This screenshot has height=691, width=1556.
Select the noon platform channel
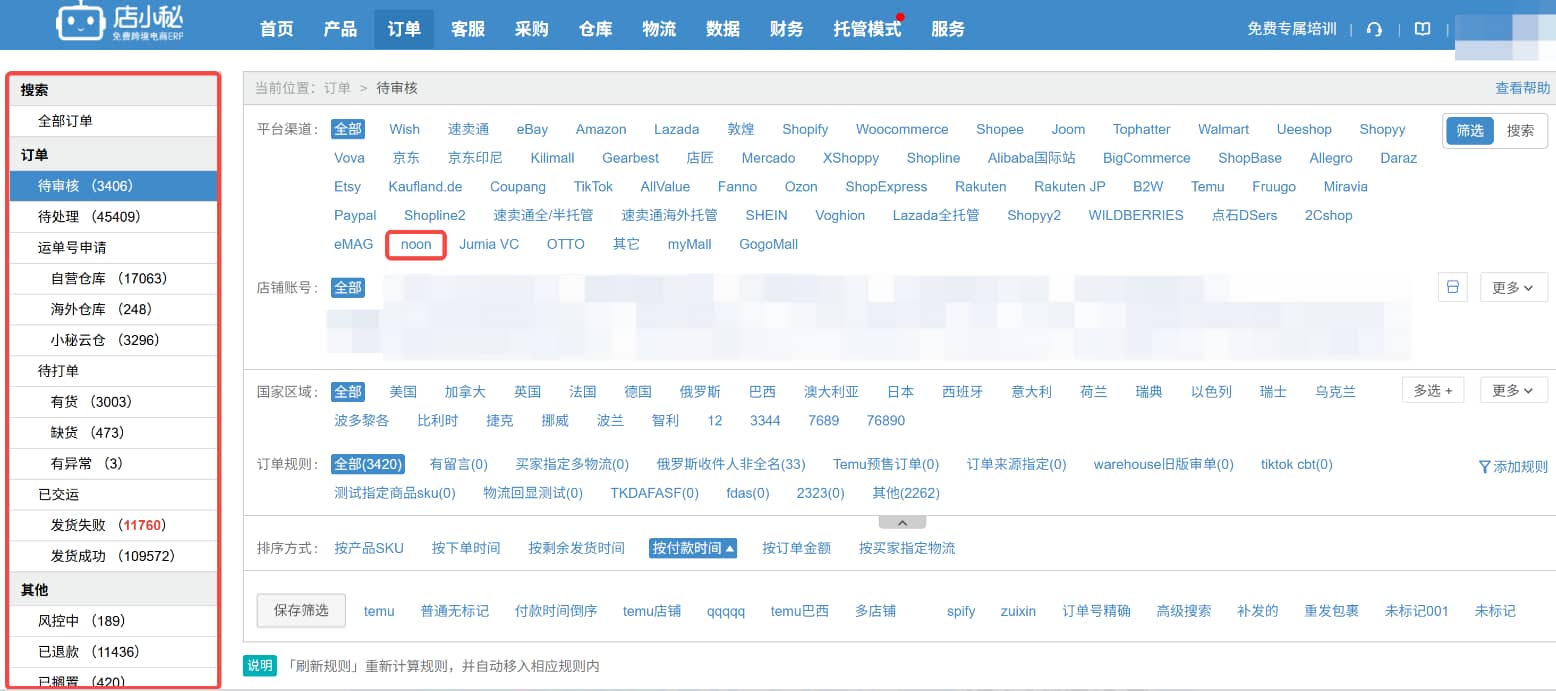[x=416, y=244]
